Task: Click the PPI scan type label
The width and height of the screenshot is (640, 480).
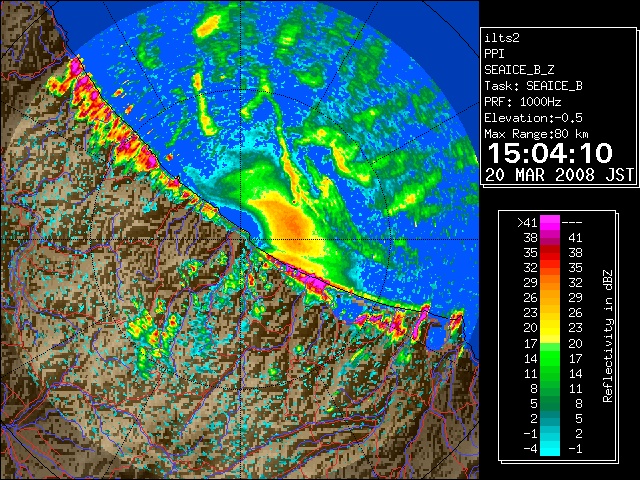Action: (494, 54)
